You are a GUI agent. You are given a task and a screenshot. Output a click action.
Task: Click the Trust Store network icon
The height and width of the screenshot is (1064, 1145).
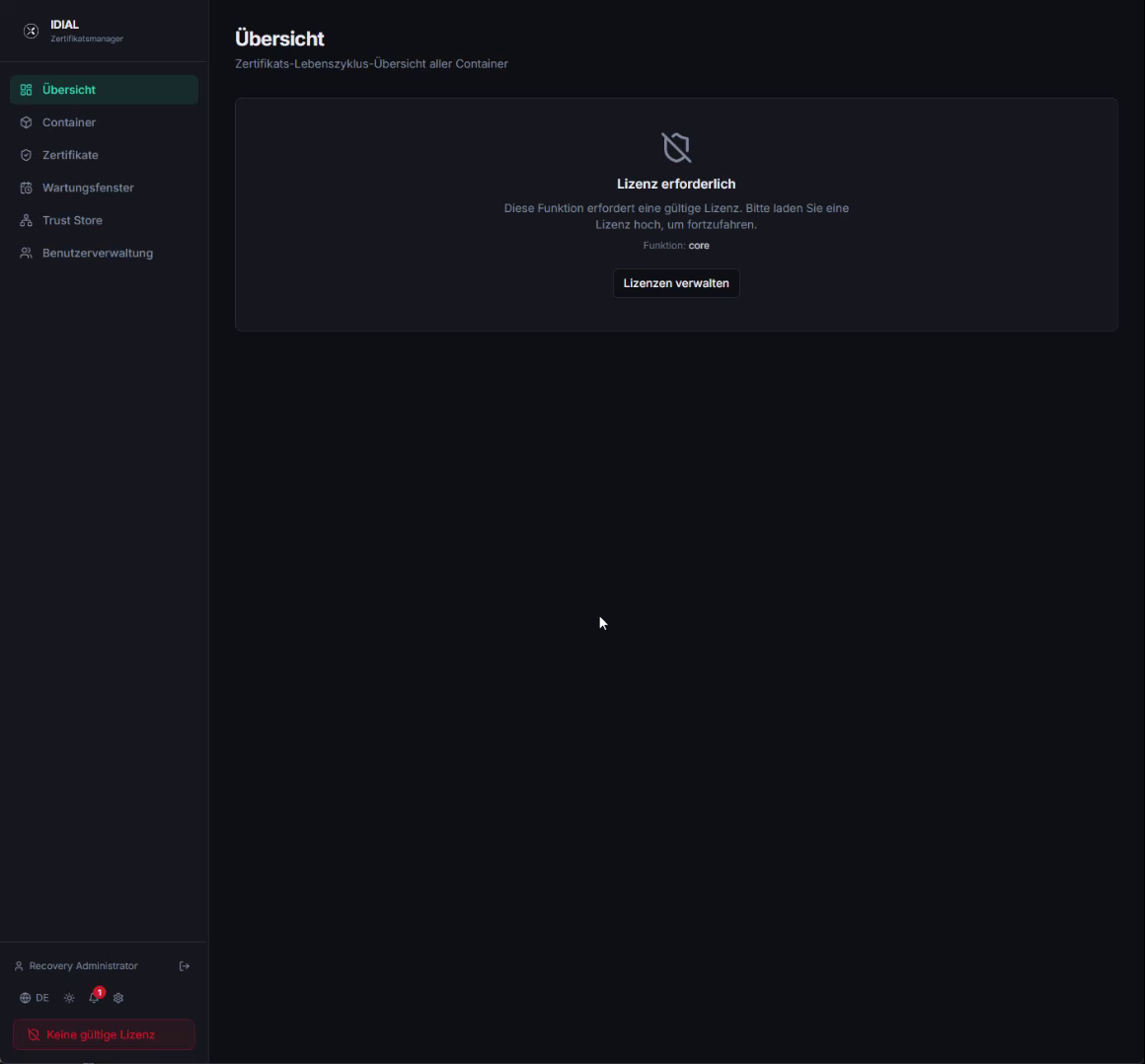(x=27, y=220)
